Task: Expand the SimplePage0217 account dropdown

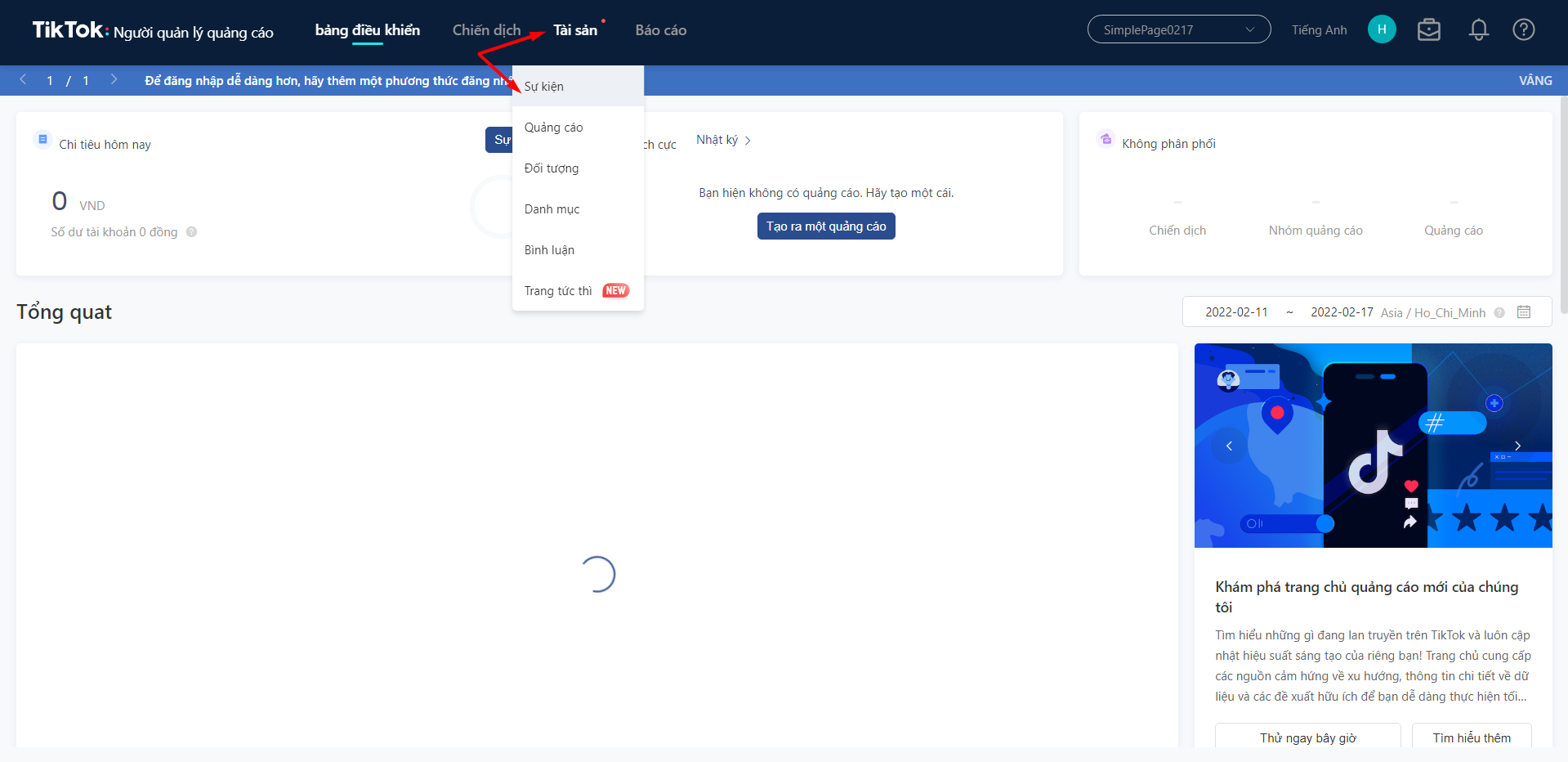Action: (x=1179, y=29)
